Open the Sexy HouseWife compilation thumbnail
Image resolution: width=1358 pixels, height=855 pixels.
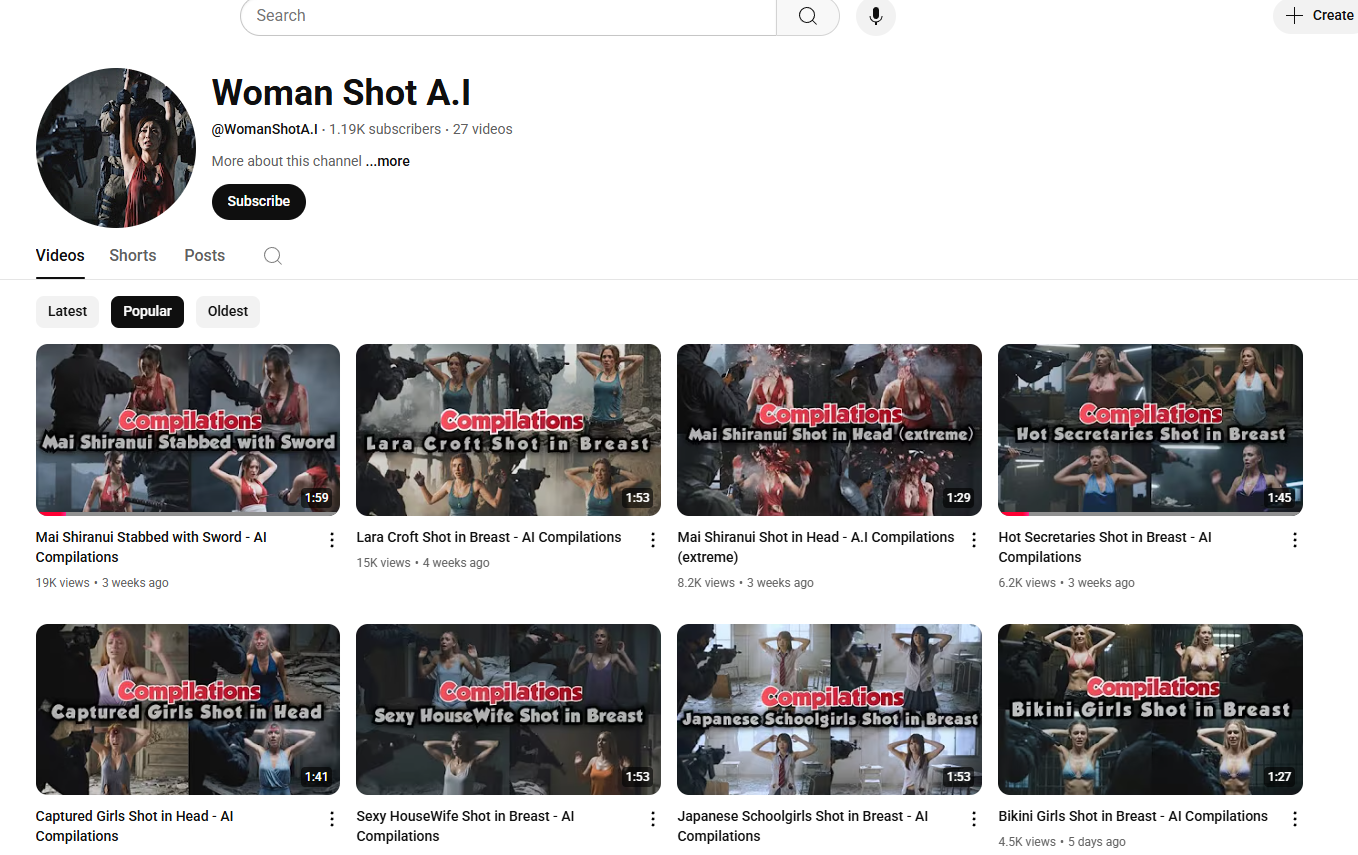[x=508, y=709]
